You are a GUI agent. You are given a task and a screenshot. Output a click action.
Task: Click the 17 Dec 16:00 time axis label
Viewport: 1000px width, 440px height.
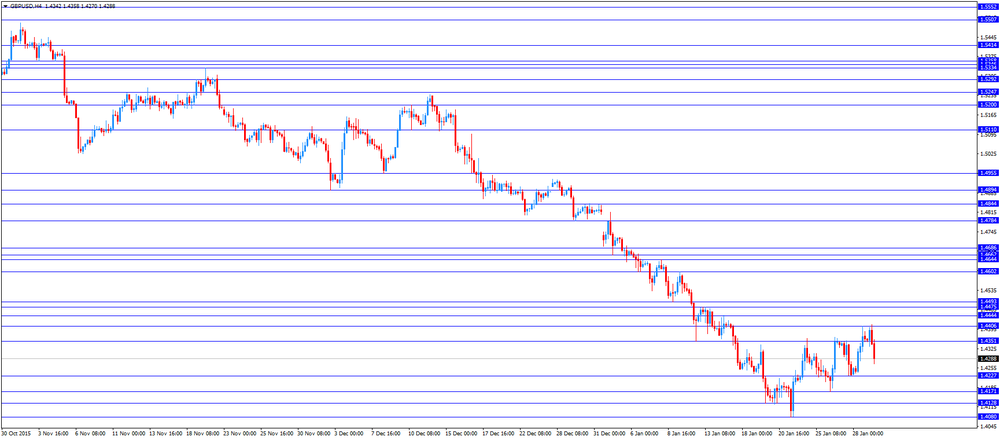tap(499, 432)
